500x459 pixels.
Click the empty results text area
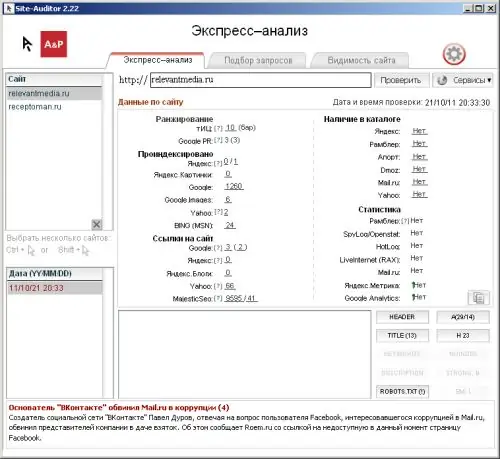(245, 354)
